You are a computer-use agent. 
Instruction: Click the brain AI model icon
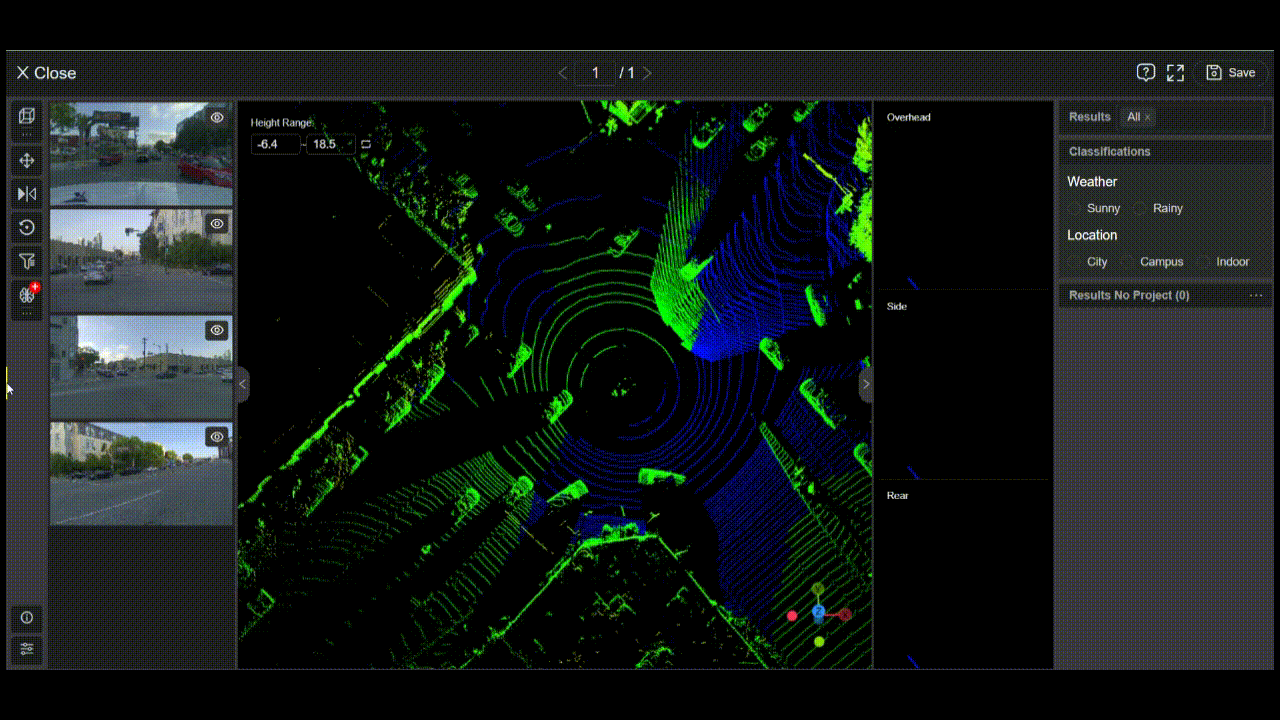click(x=27, y=294)
